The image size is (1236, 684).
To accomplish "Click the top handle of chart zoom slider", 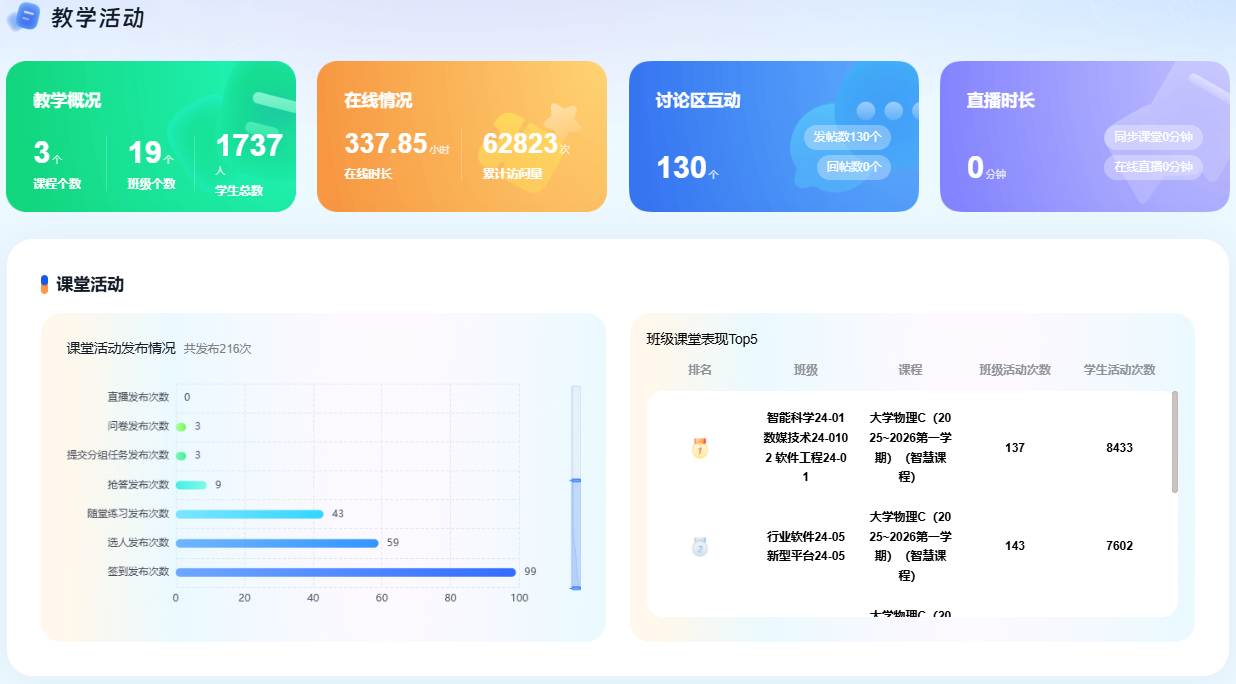I will 576,481.
